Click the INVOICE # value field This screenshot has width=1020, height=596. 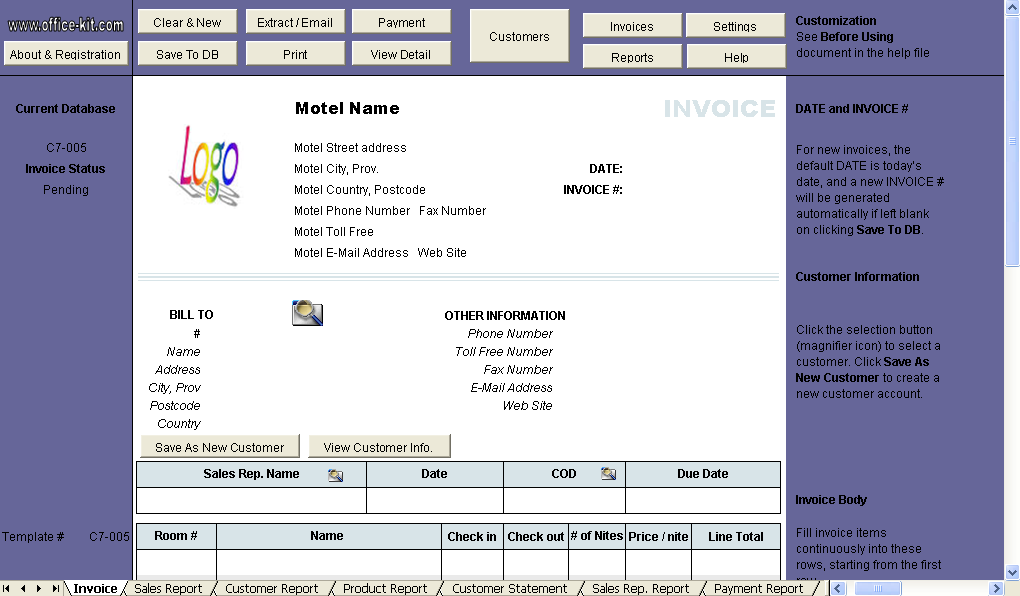[703, 189]
